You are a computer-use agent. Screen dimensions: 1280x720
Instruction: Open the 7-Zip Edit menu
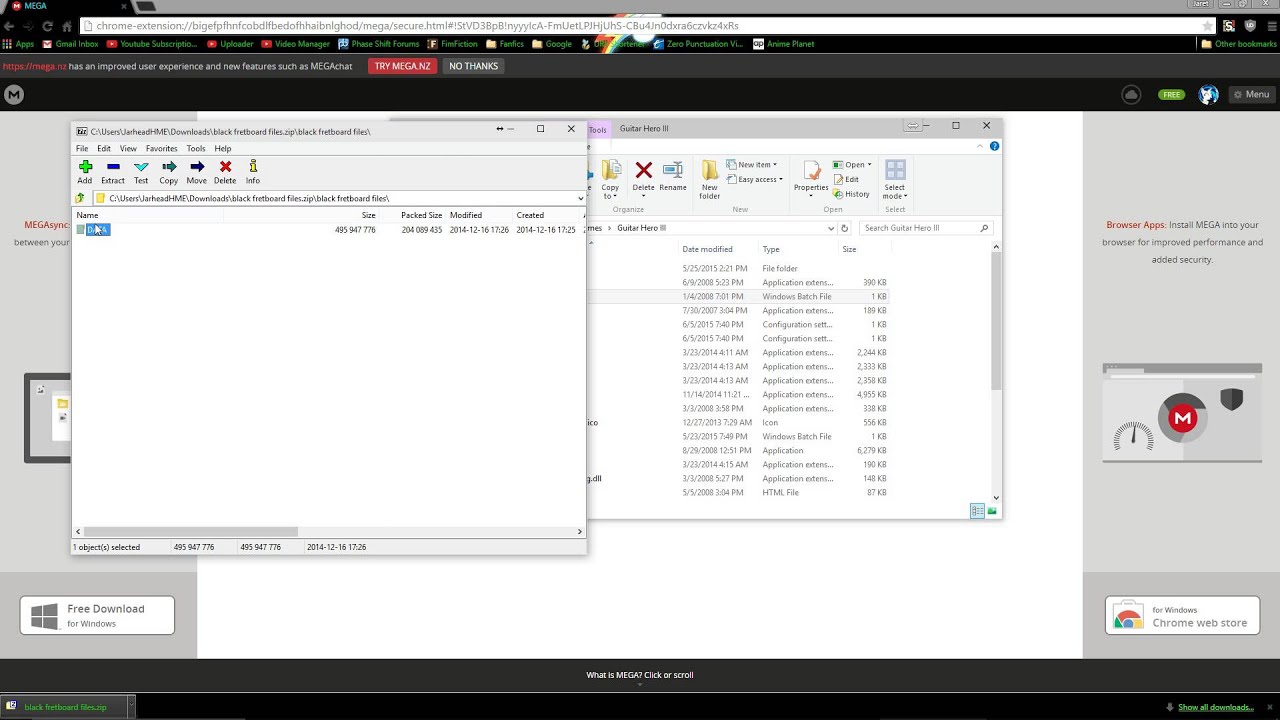(x=104, y=148)
